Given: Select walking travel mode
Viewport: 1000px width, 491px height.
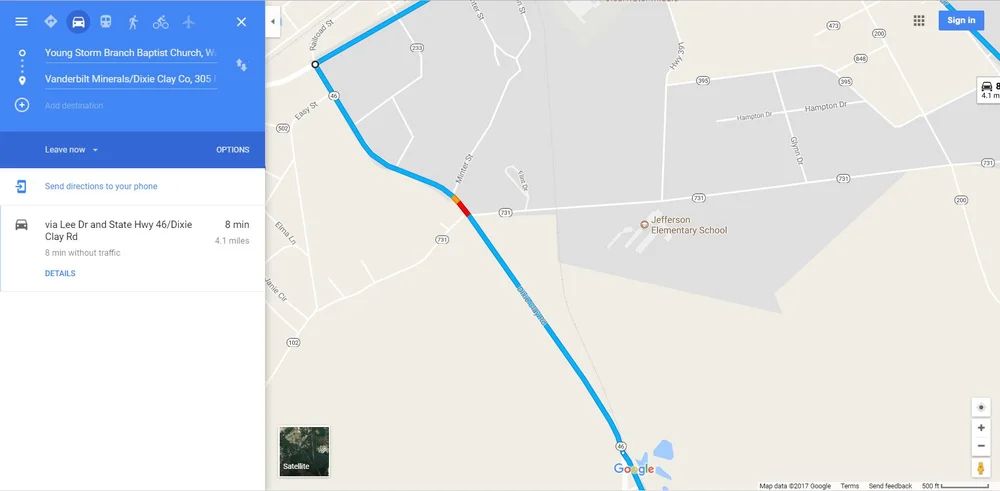Looking at the screenshot, I should coord(133,22).
